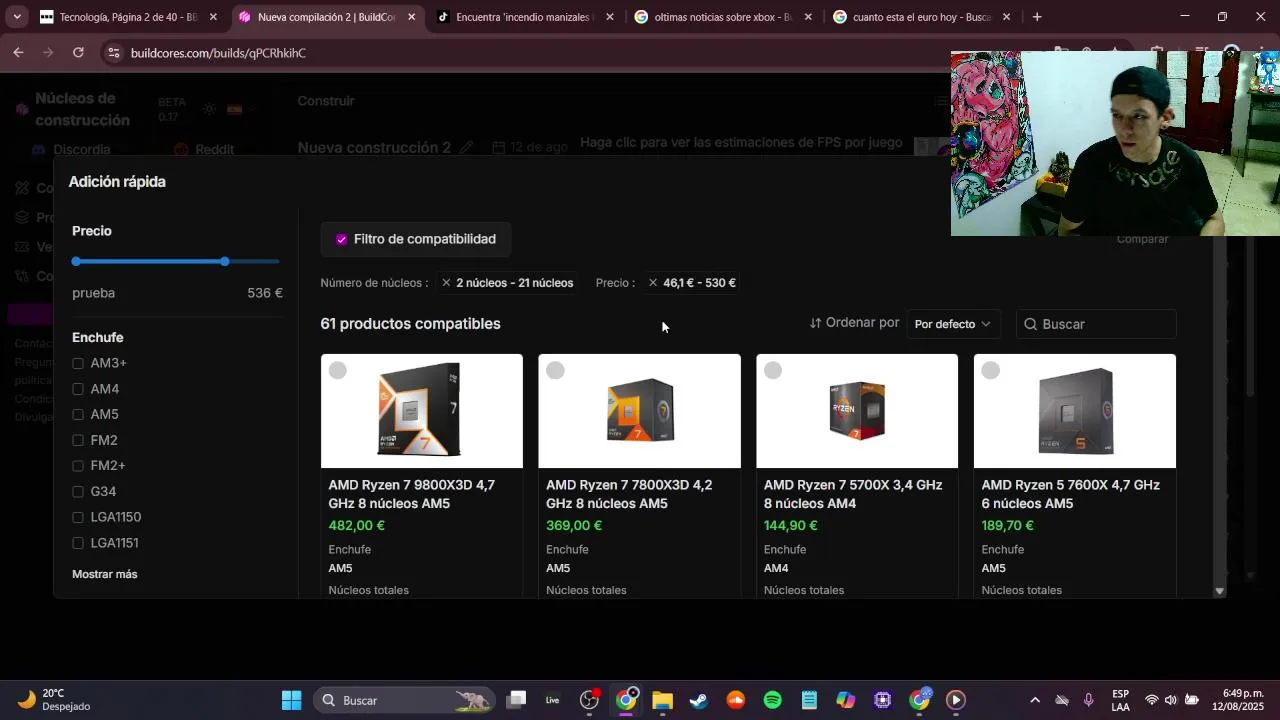
Task: Remove the 'Número de núcleos' filter chip
Action: coord(446,283)
